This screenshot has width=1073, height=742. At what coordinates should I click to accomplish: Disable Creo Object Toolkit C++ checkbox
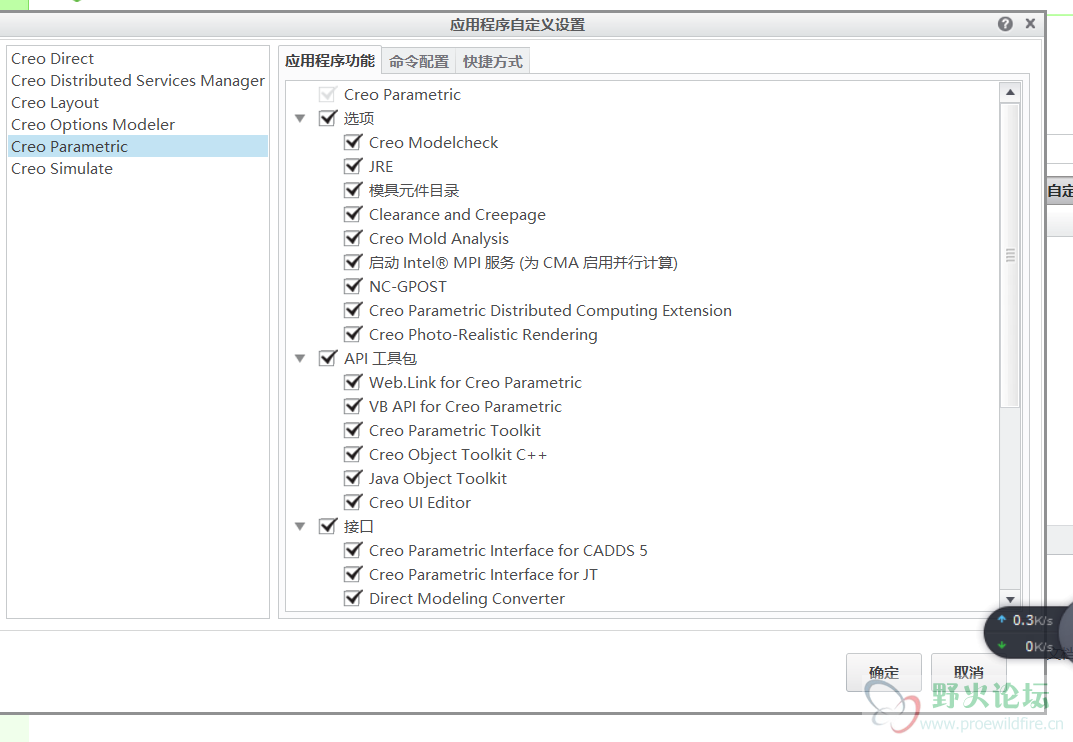tap(353, 453)
